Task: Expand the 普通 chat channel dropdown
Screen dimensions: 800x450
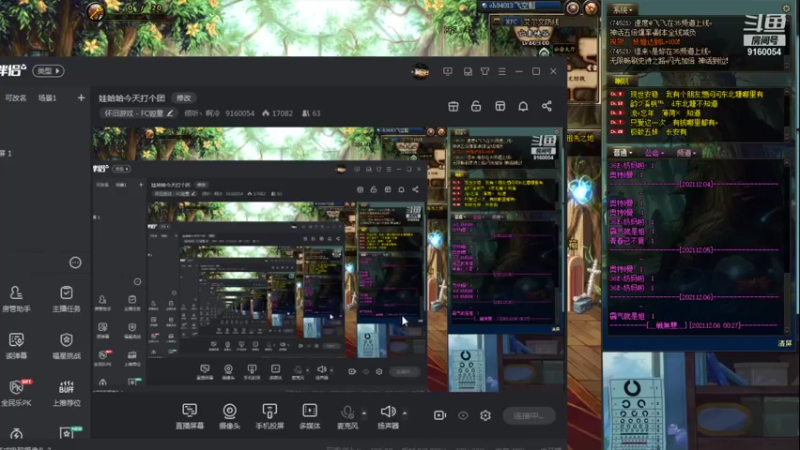Action: (622, 153)
